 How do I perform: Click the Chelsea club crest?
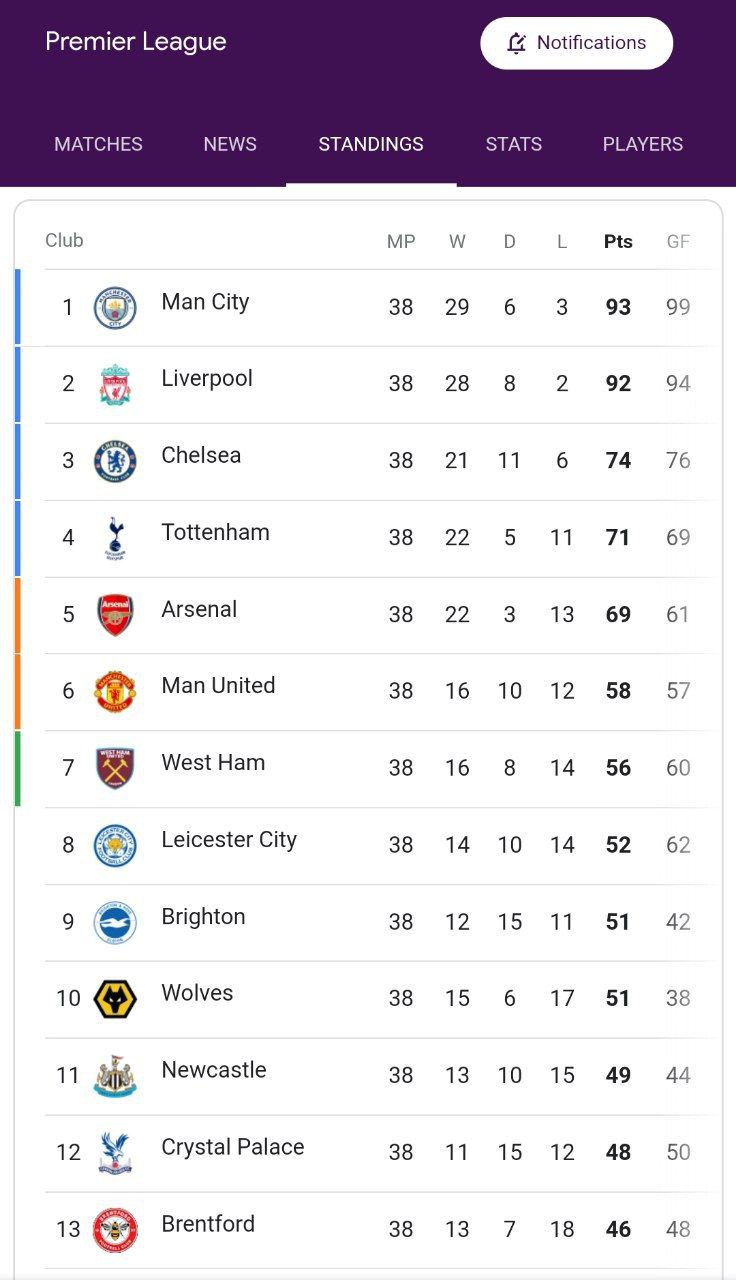(115, 461)
